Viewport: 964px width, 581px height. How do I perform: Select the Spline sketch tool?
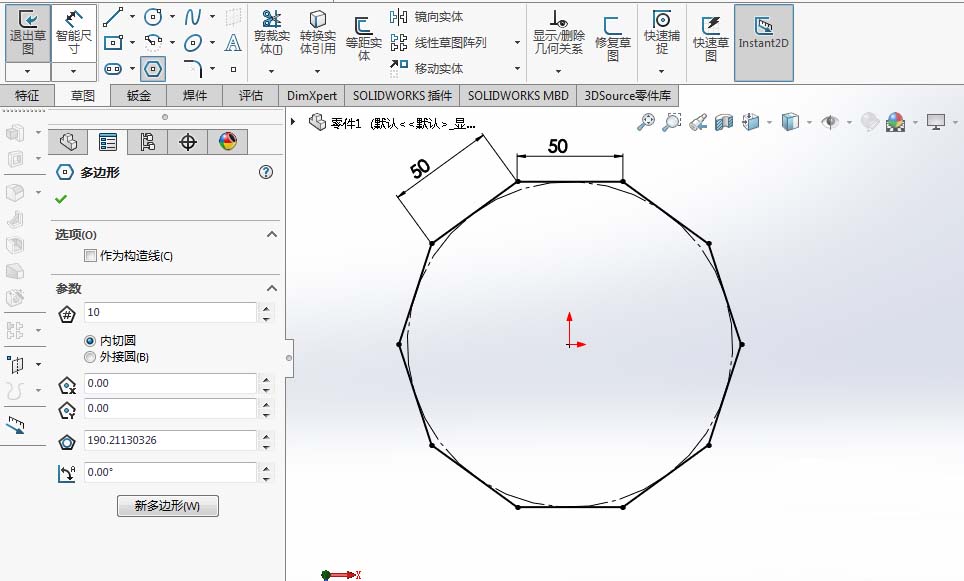tap(193, 17)
